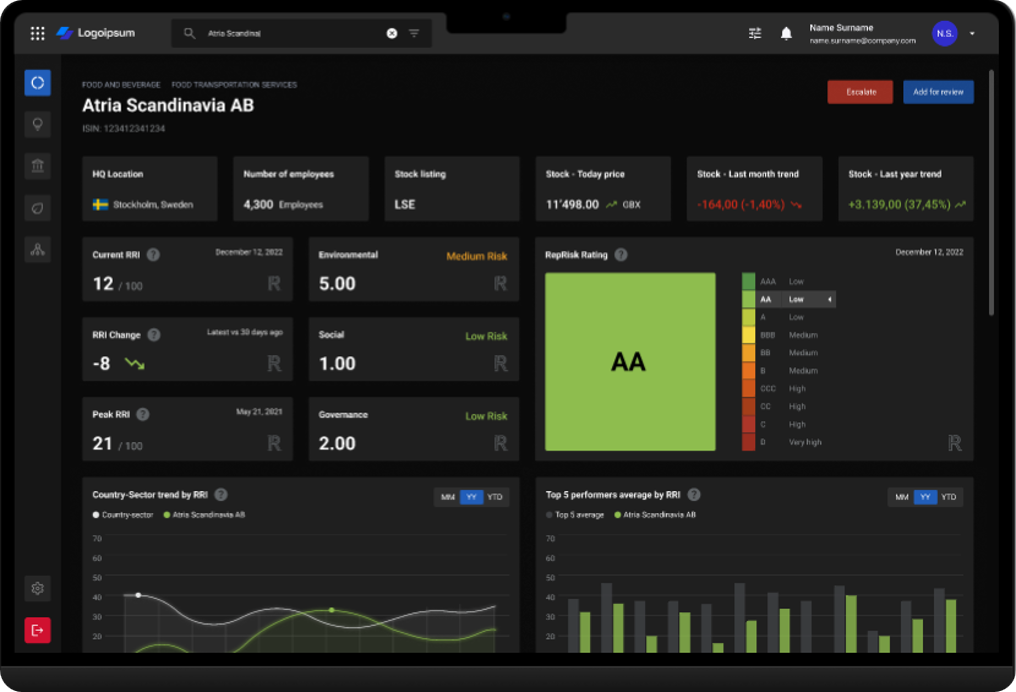Click the Add for review button
Viewport: 1016px width, 692px height.
pos(938,92)
